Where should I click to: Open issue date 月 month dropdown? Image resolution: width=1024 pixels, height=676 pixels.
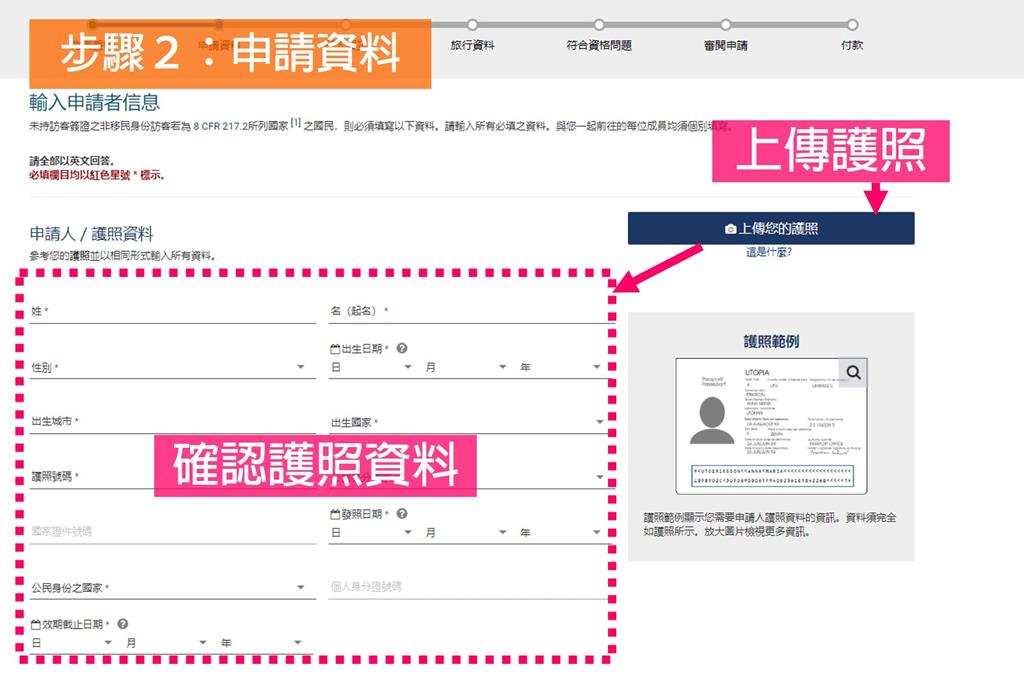coord(466,533)
